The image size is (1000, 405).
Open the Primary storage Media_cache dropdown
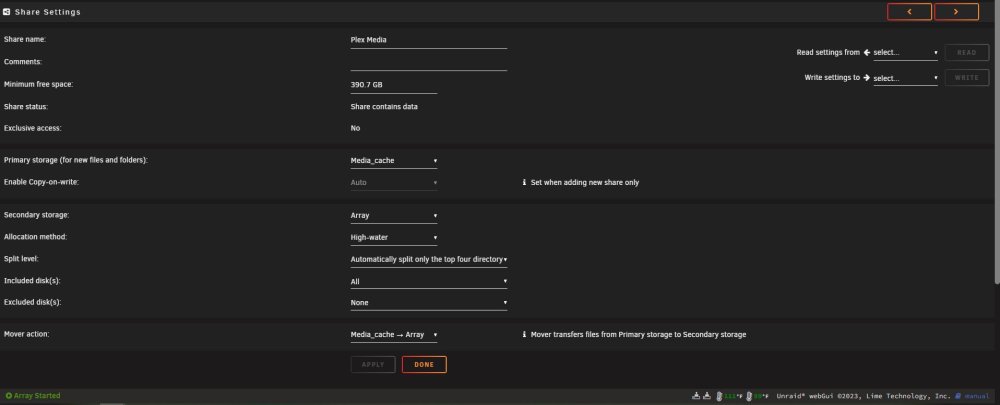[x=393, y=161]
